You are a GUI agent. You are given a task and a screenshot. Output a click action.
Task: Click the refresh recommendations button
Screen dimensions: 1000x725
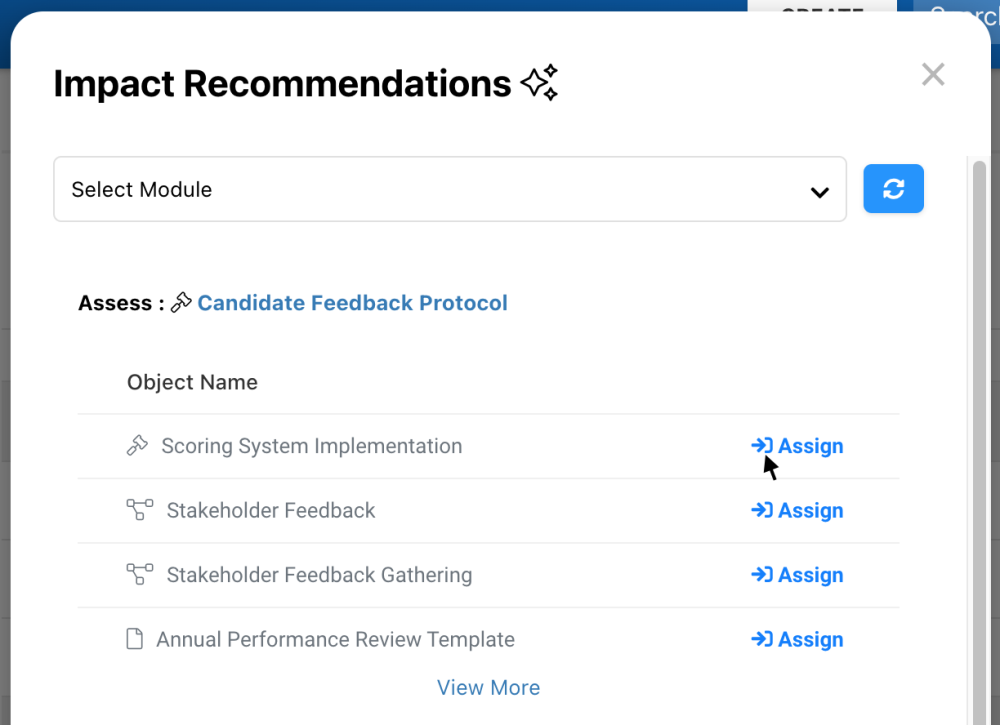[x=893, y=189]
